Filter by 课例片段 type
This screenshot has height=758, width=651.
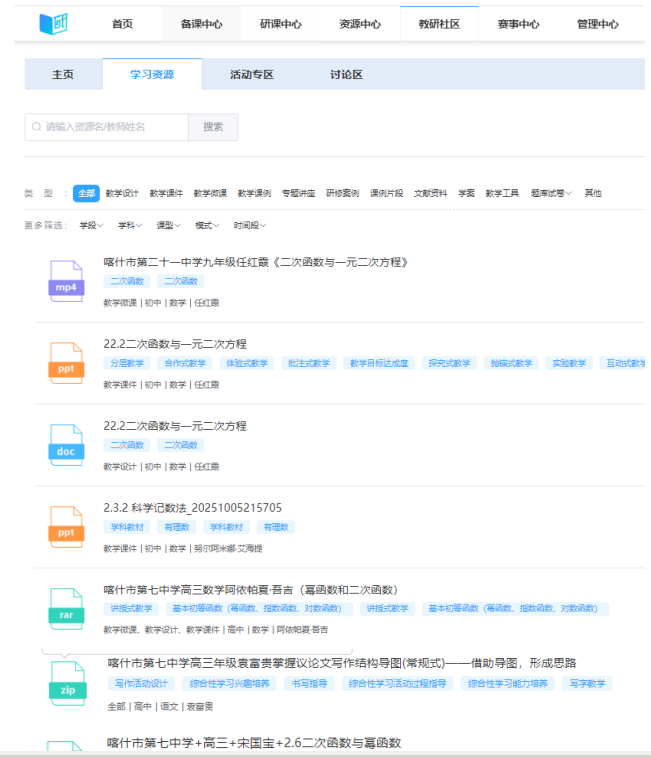click(387, 193)
